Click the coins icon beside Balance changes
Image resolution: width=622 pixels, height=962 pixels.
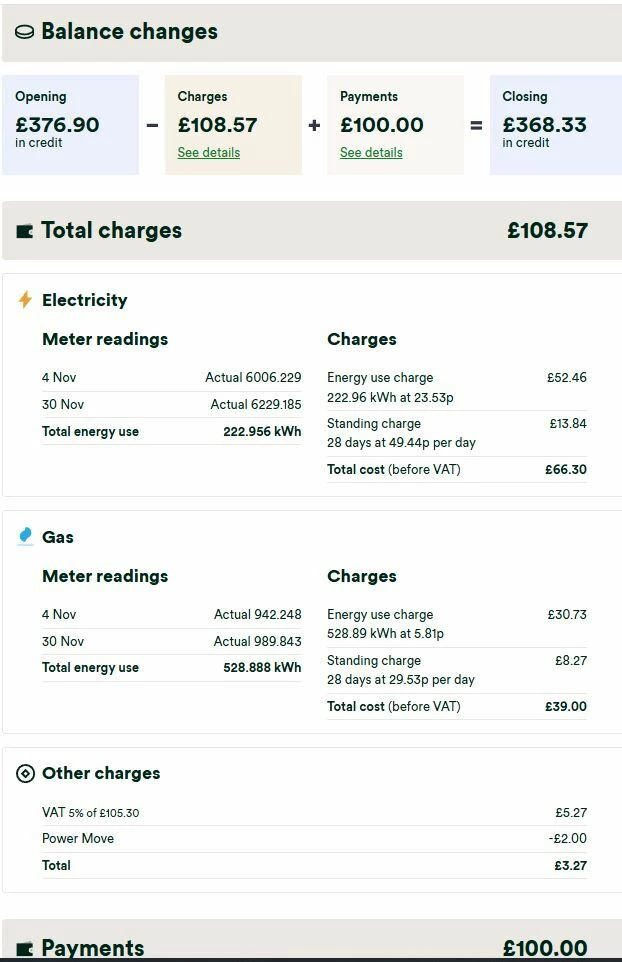click(x=25, y=32)
